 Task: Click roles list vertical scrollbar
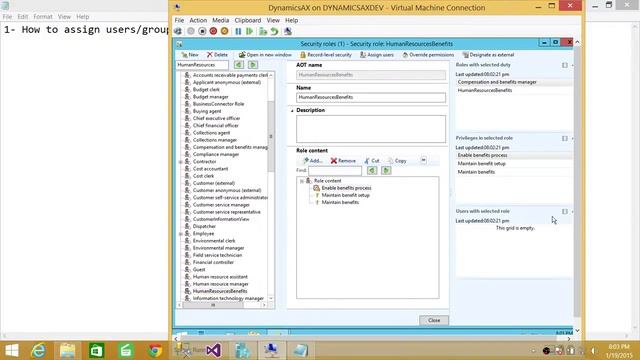271,136
